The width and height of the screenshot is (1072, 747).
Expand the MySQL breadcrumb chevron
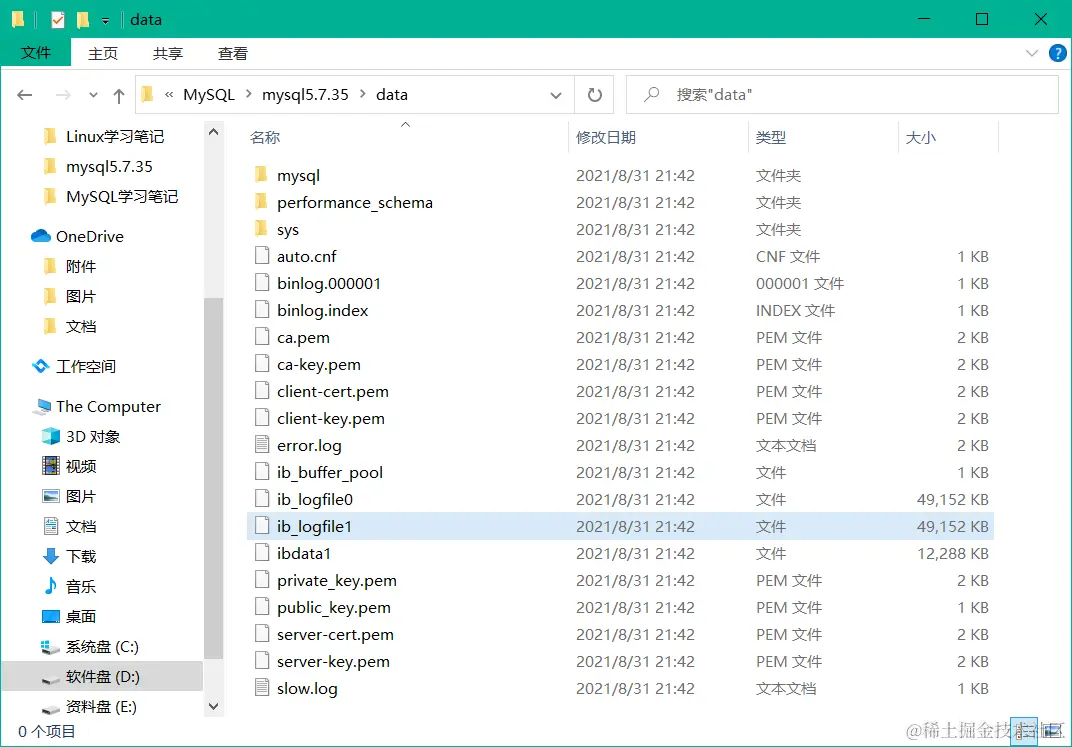pos(248,94)
